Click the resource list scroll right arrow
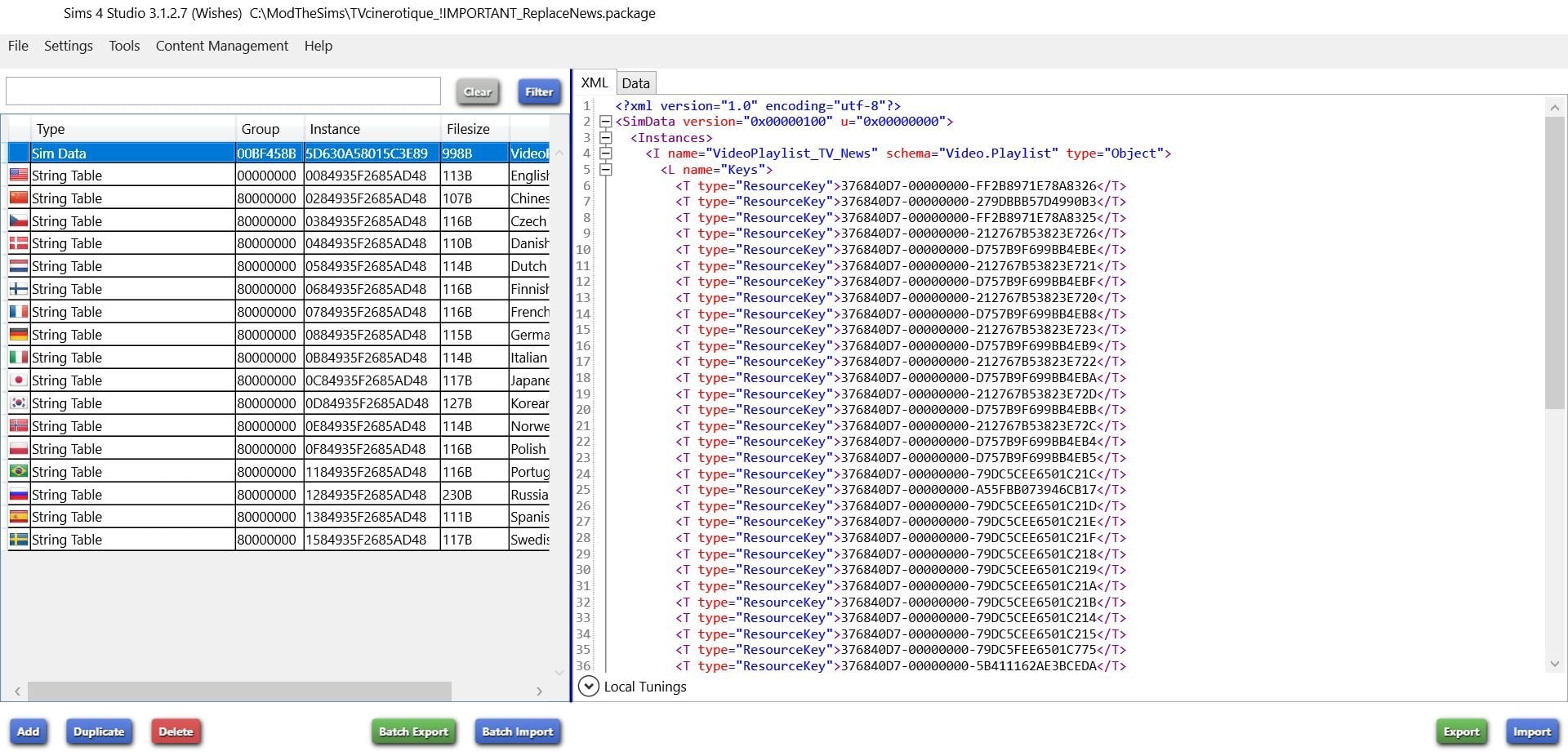This screenshot has height=756, width=1568. 539,692
